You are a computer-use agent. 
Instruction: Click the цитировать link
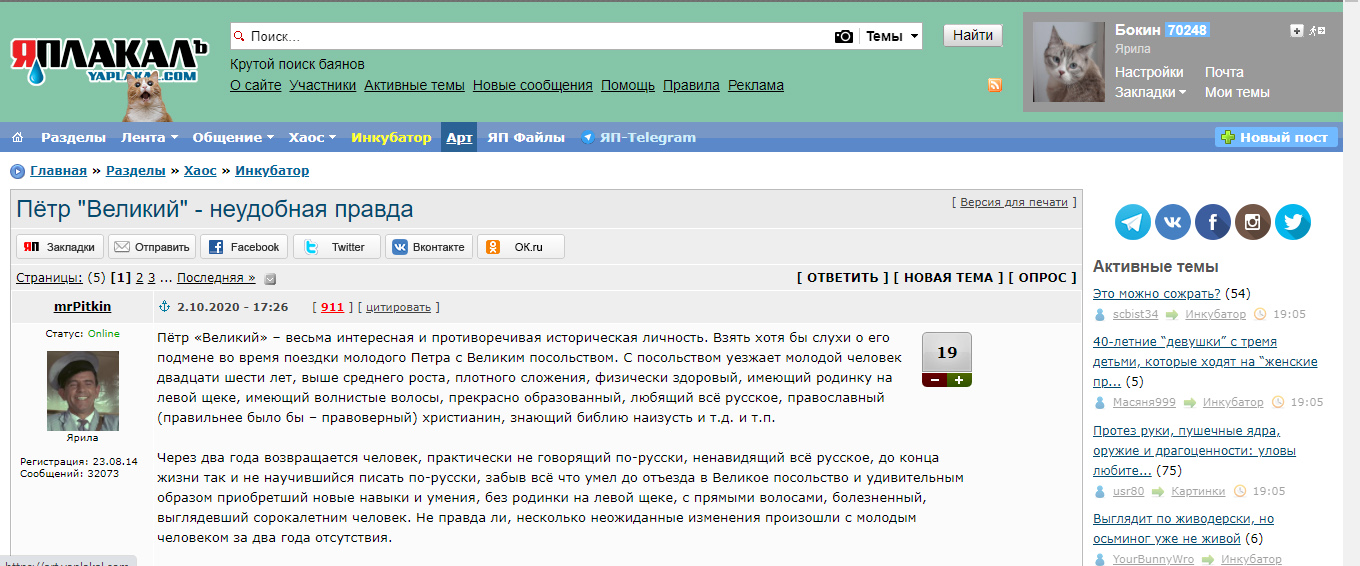pos(399,307)
